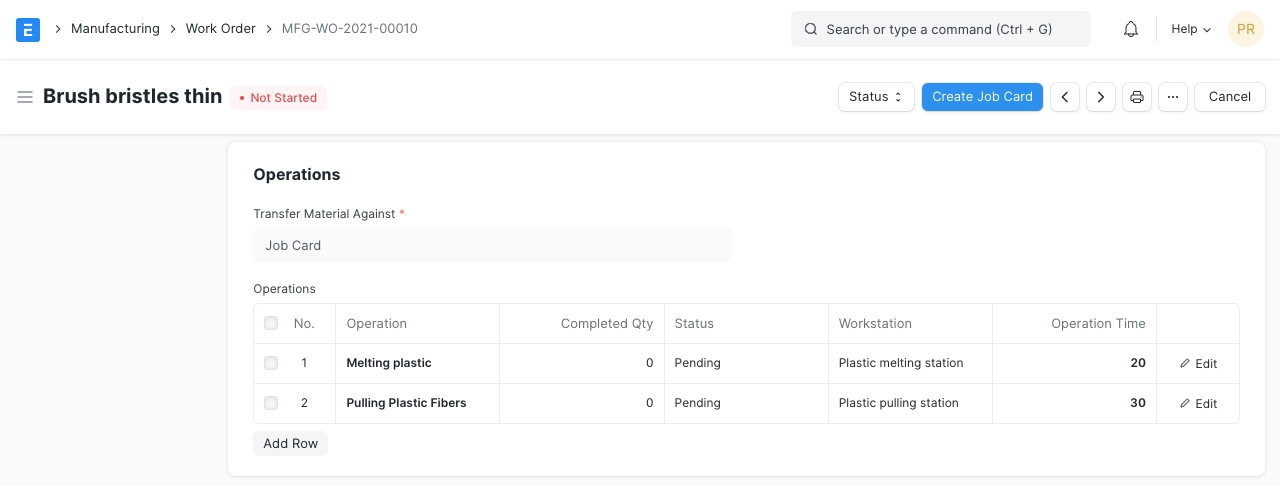Check the Melting plastic row checkbox

coord(271,363)
